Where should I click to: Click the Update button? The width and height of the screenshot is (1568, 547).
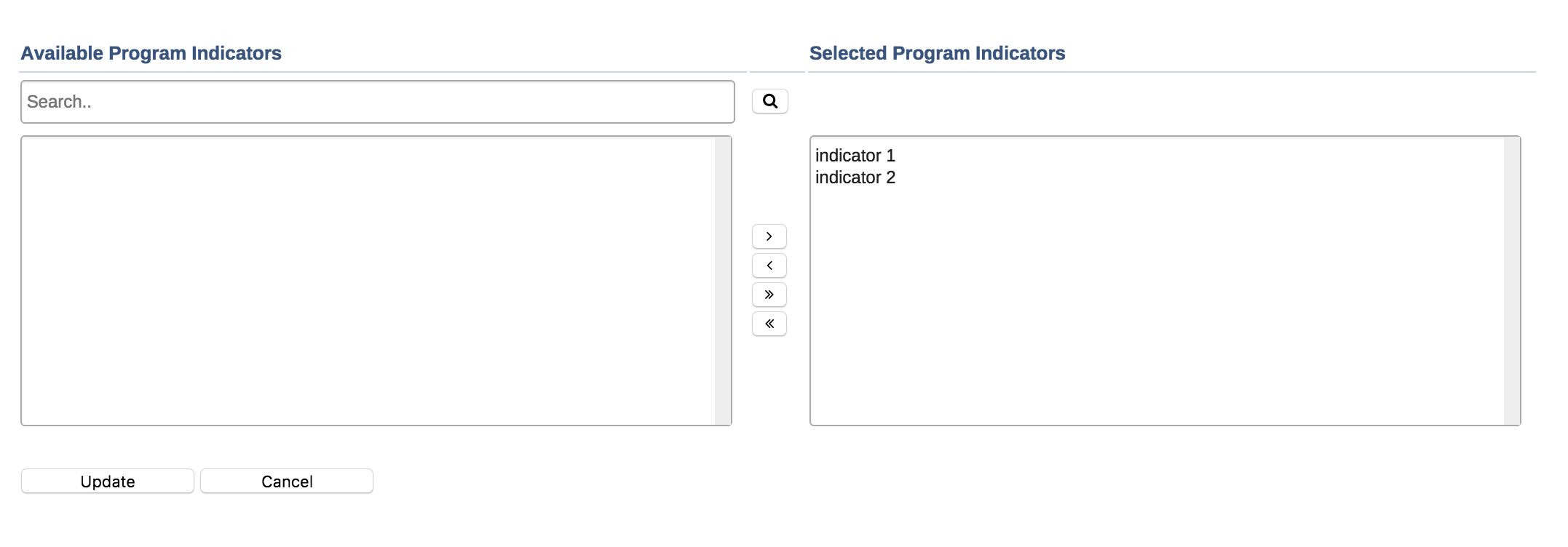click(x=108, y=481)
